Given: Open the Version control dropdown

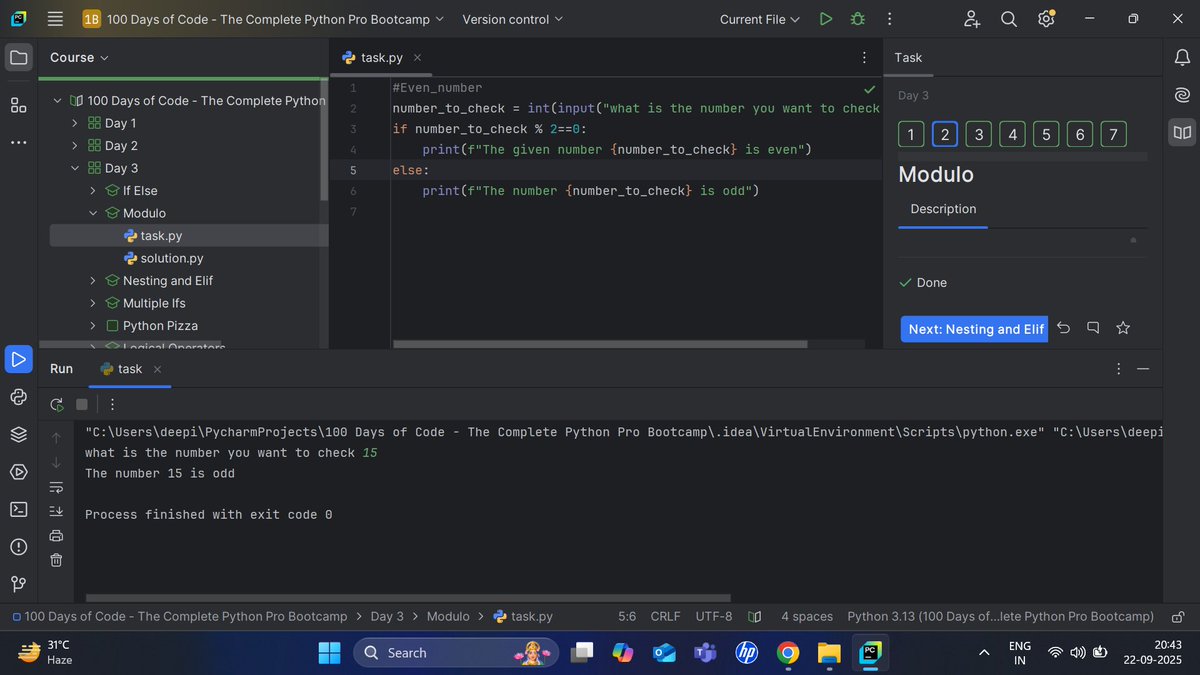Looking at the screenshot, I should coord(512,19).
